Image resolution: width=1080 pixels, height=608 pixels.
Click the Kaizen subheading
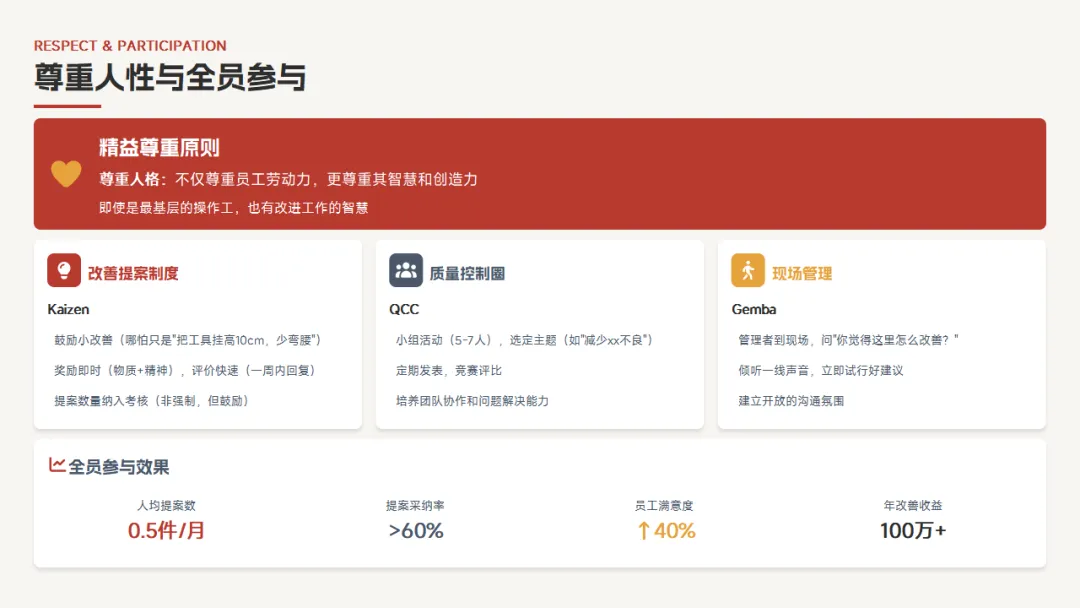coord(68,309)
